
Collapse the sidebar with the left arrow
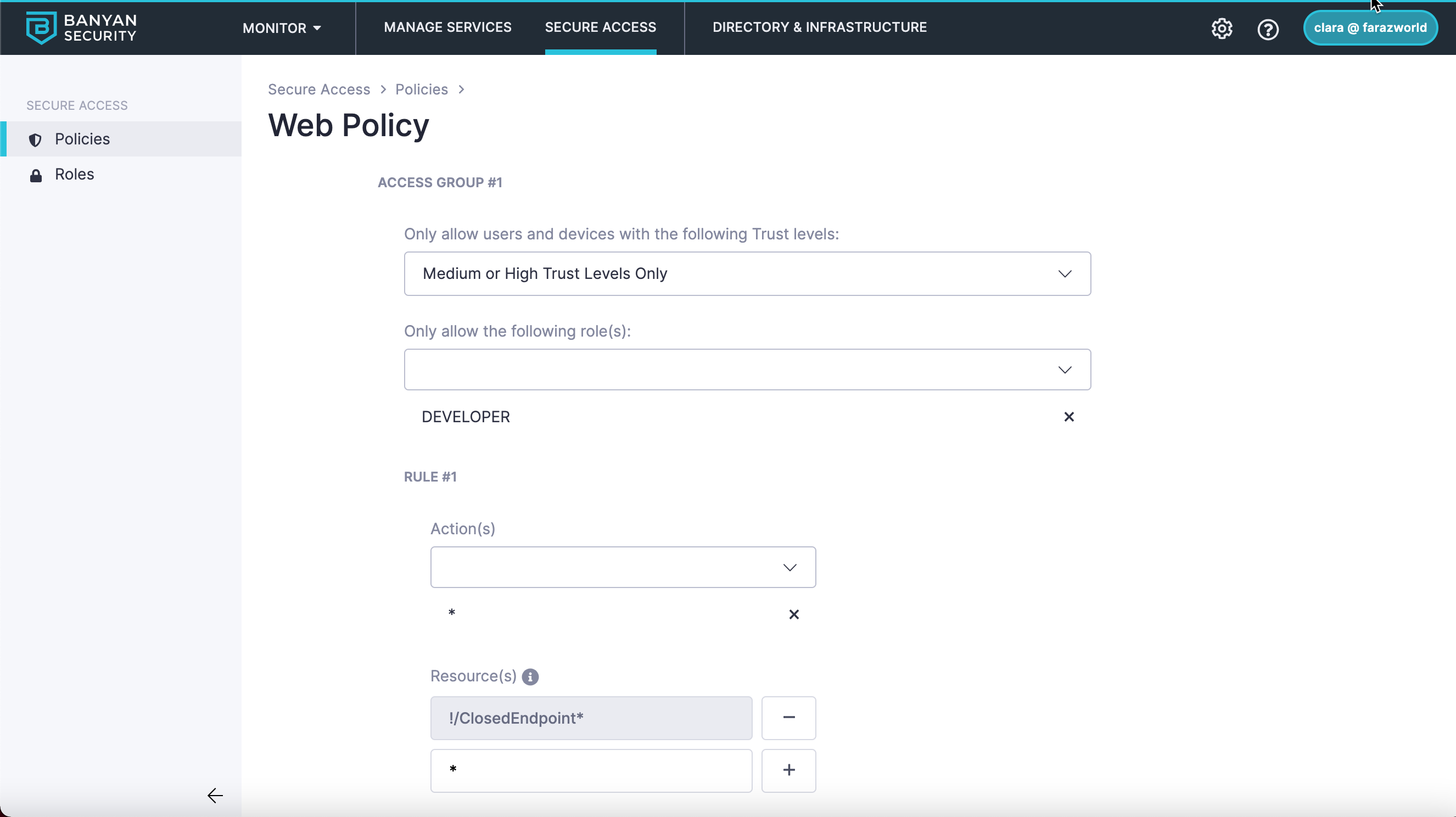(215, 796)
